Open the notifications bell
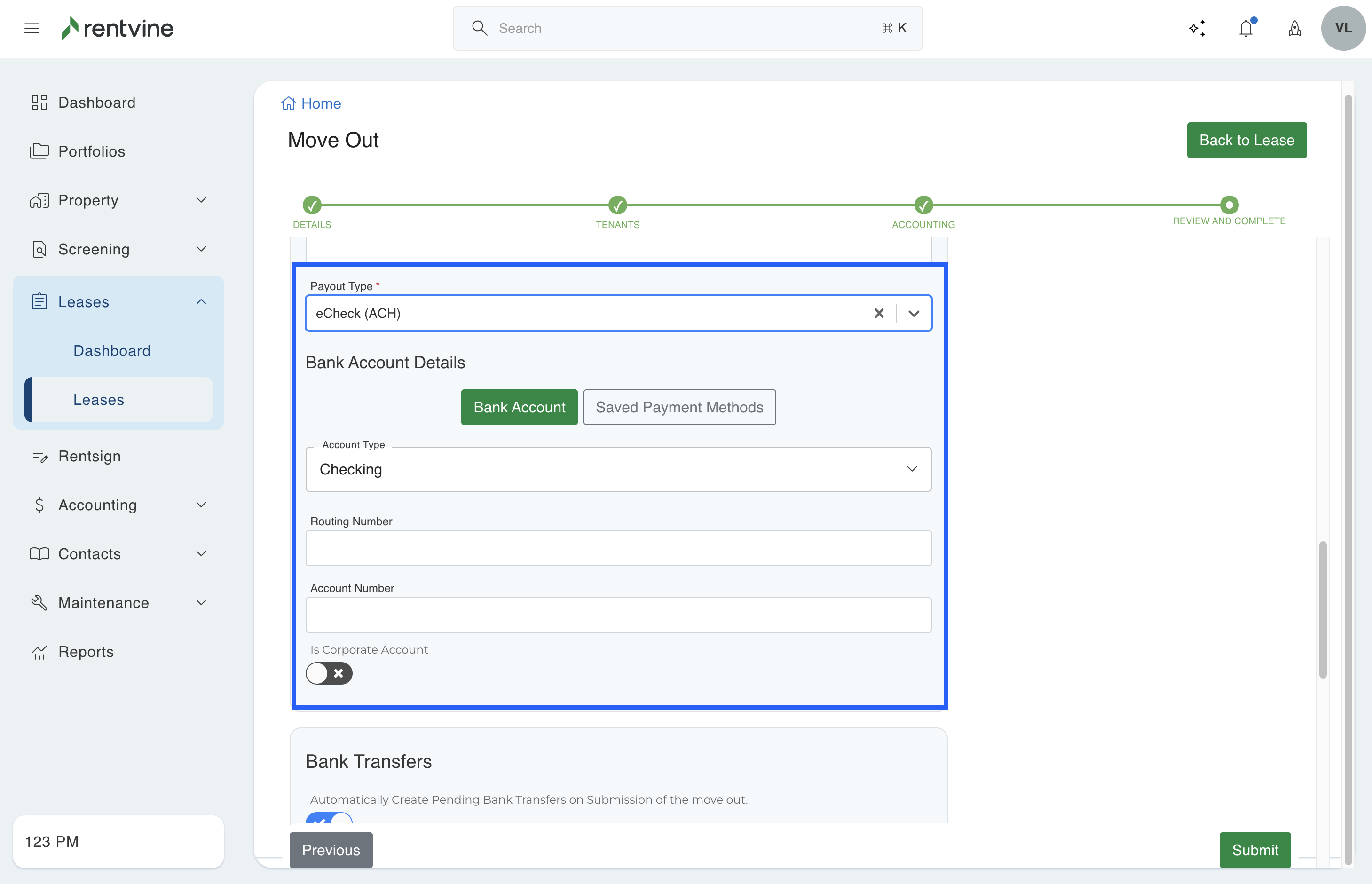The width and height of the screenshot is (1372, 884). tap(1246, 28)
